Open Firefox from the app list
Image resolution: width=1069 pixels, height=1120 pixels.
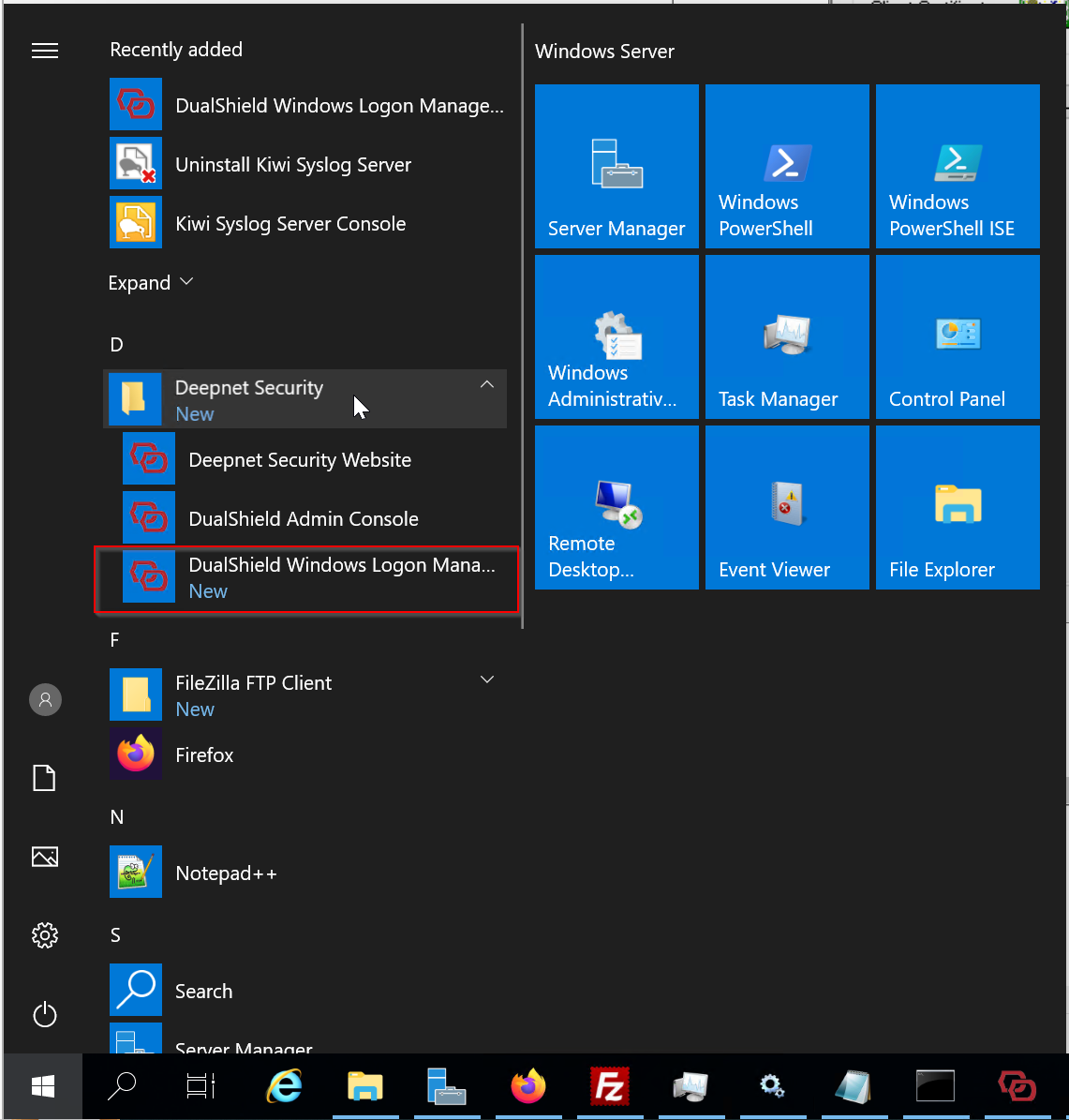point(204,754)
